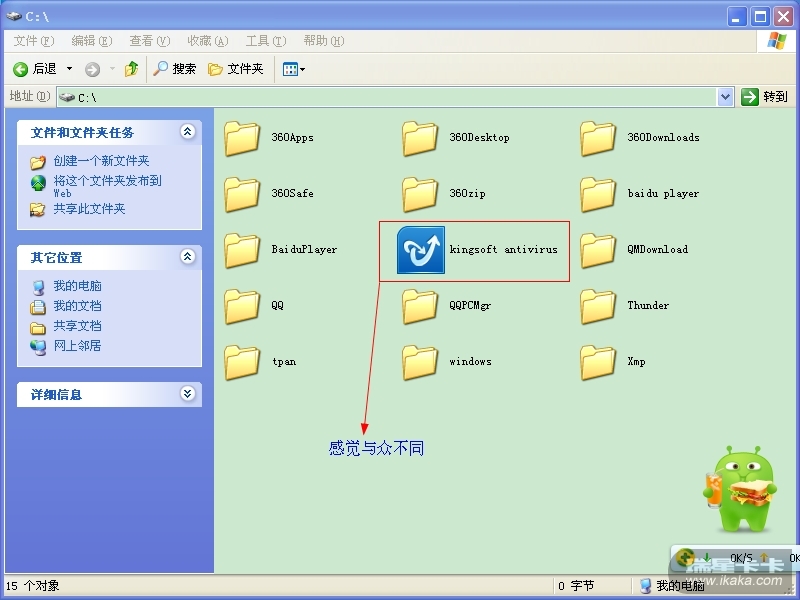Image resolution: width=800 pixels, height=600 pixels.
Task: Open the Tools (工具) menu
Action: tap(266, 41)
